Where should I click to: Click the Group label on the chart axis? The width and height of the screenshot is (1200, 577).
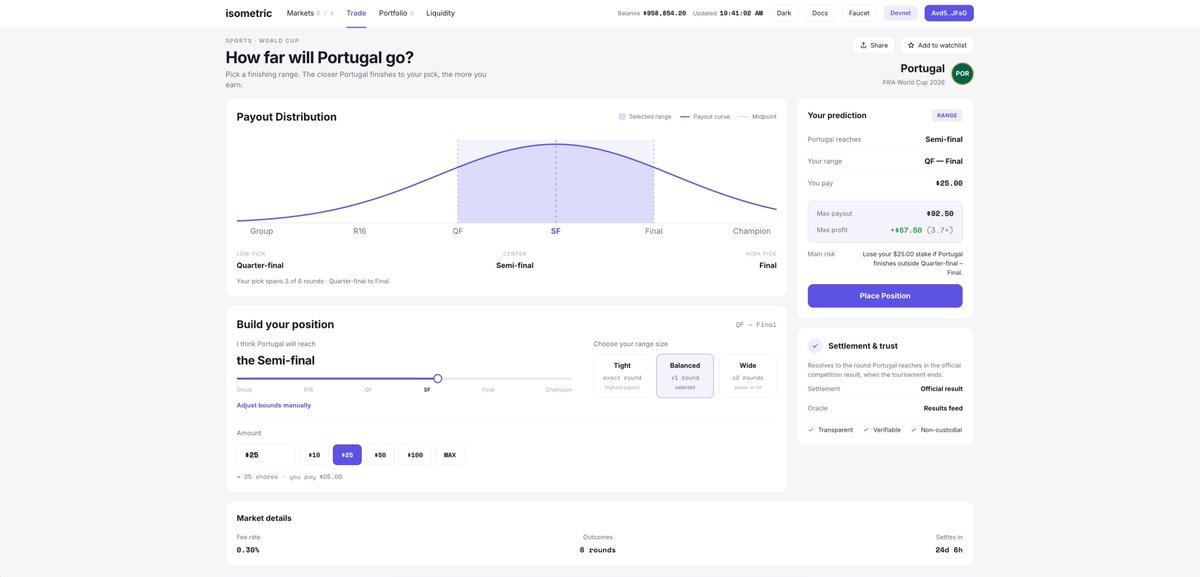(x=262, y=231)
